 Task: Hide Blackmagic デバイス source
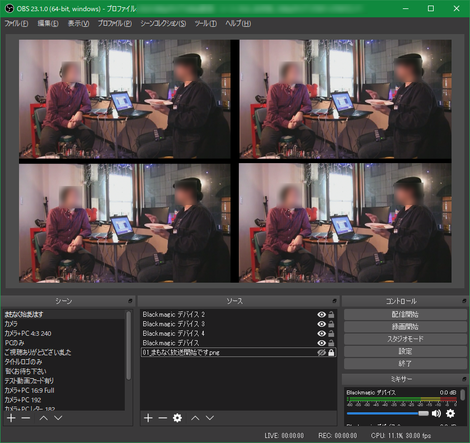[321, 343]
